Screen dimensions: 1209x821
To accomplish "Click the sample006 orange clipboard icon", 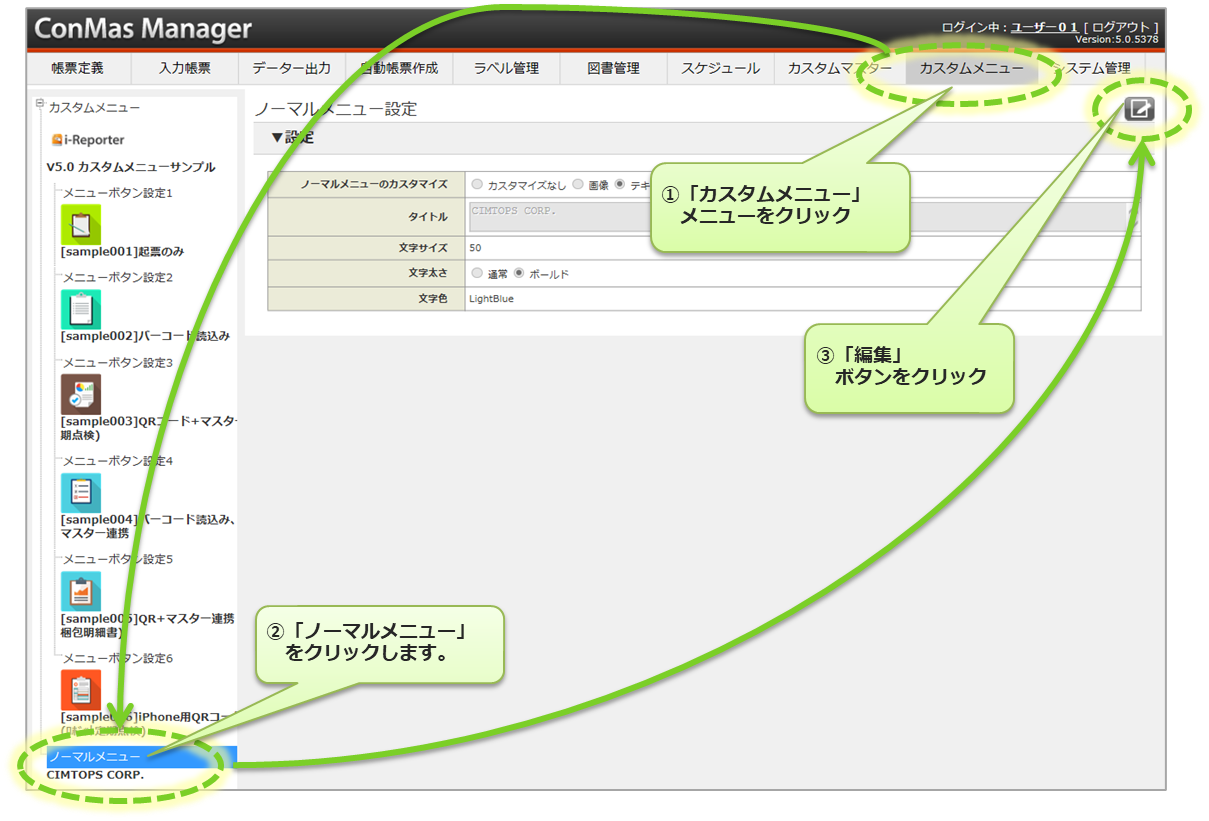I will point(81,690).
